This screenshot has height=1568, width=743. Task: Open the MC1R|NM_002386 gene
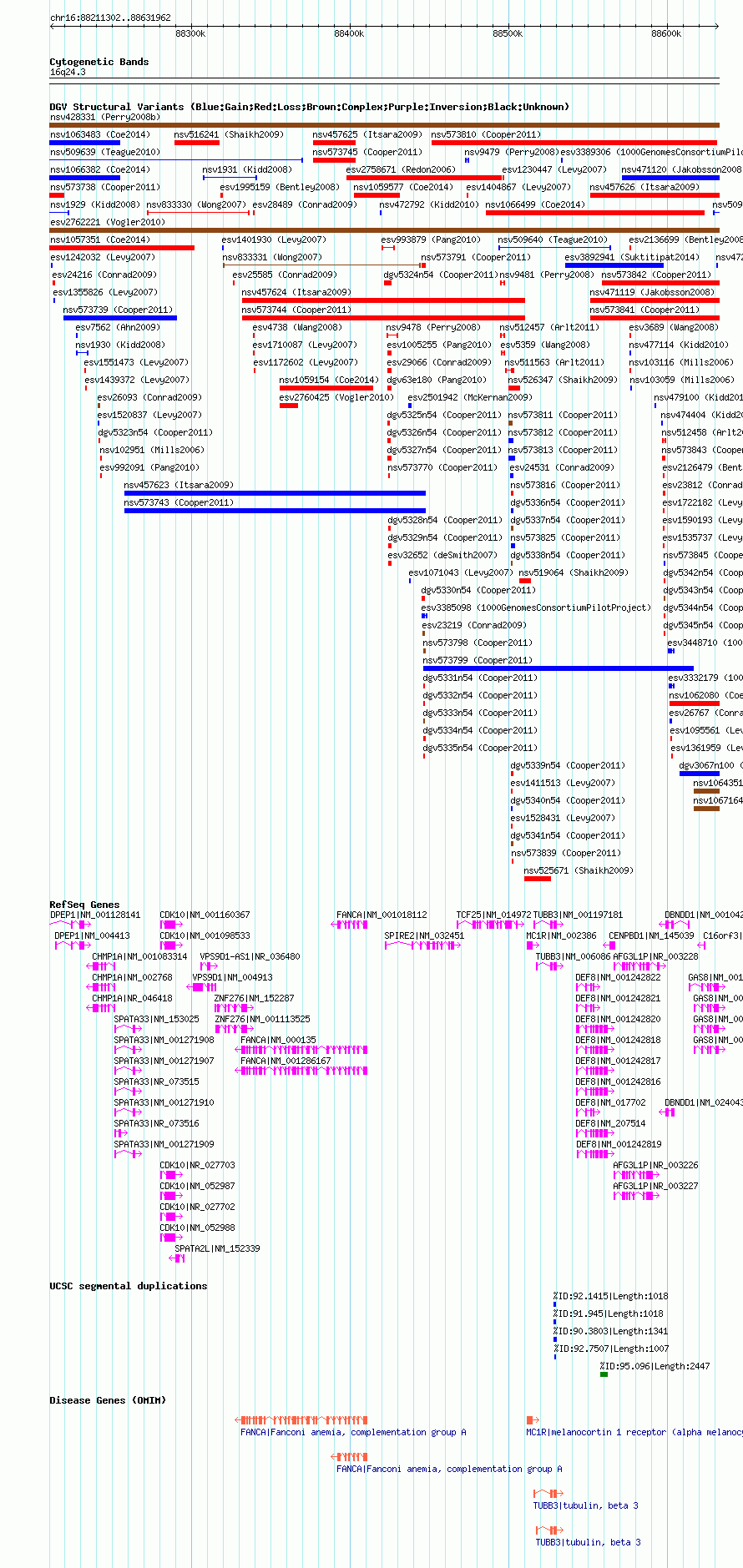pos(561,935)
